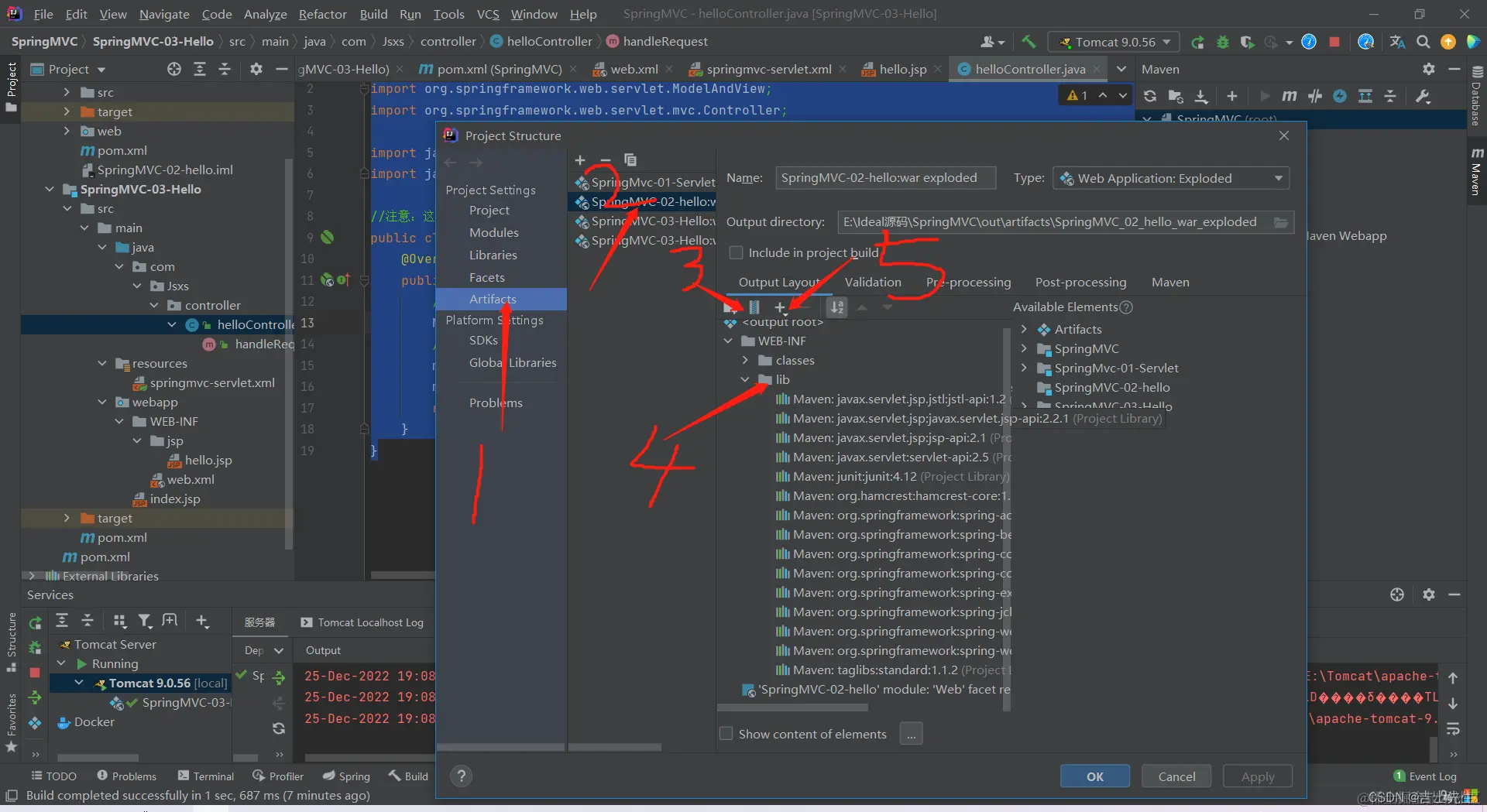Run with Coverage from the toolbar

click(x=1246, y=42)
